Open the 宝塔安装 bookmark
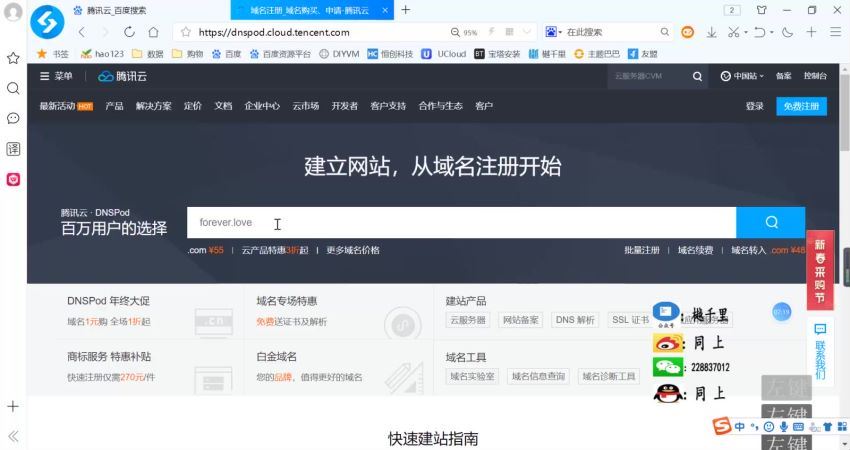The width and height of the screenshot is (850, 450). pos(497,54)
